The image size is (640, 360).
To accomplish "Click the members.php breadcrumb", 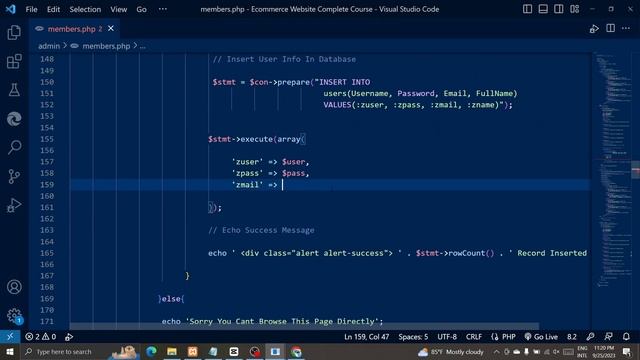I will (106, 46).
